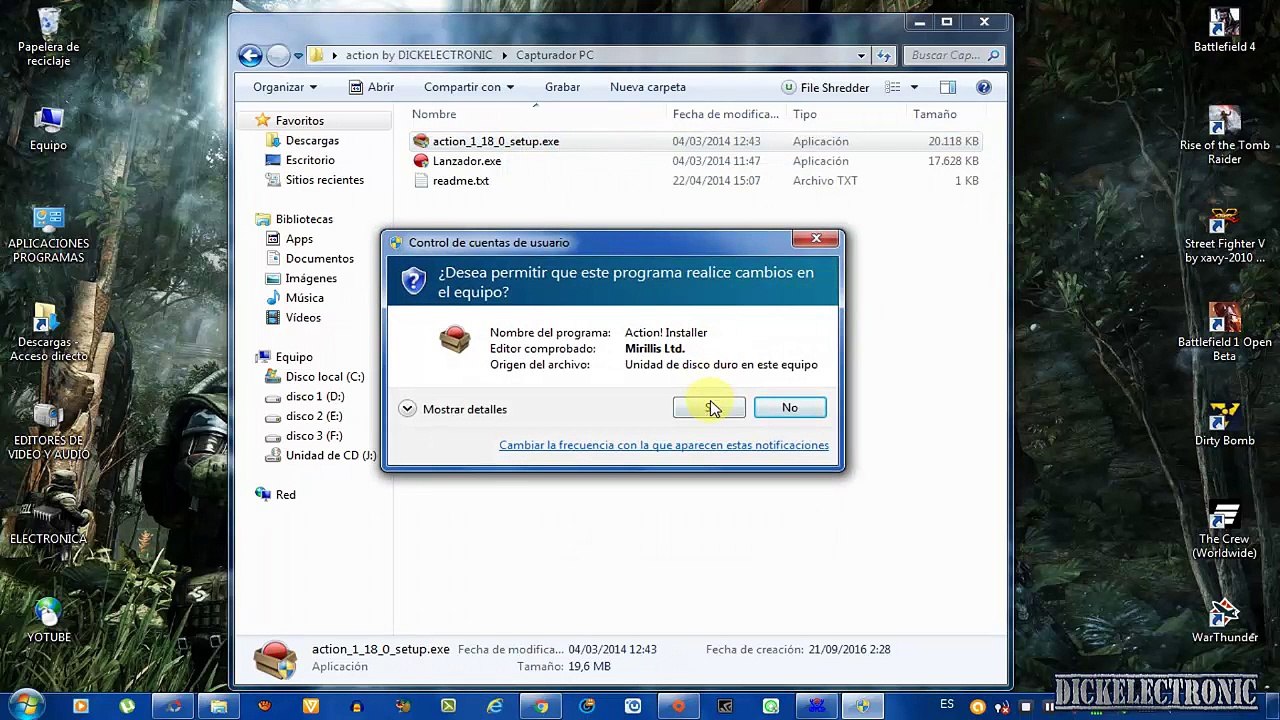Select the readme.txt file

(x=461, y=181)
